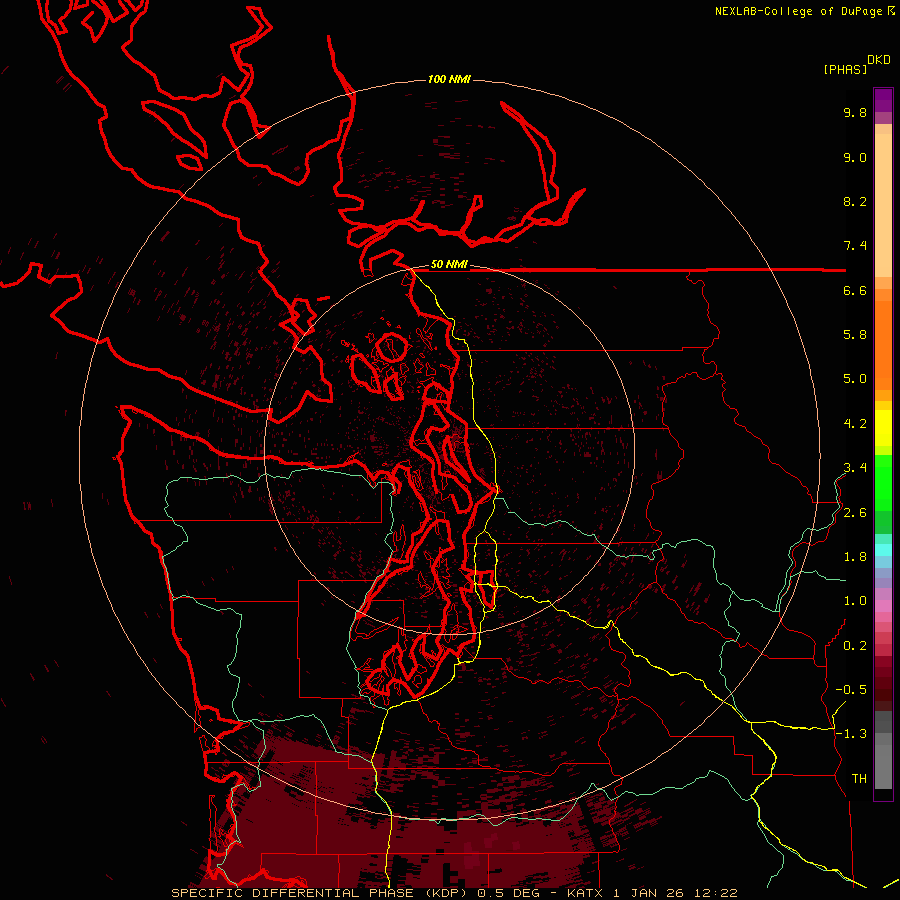
Task: Click the 9.0 value on the color scale
Action: pyautogui.click(x=855, y=157)
